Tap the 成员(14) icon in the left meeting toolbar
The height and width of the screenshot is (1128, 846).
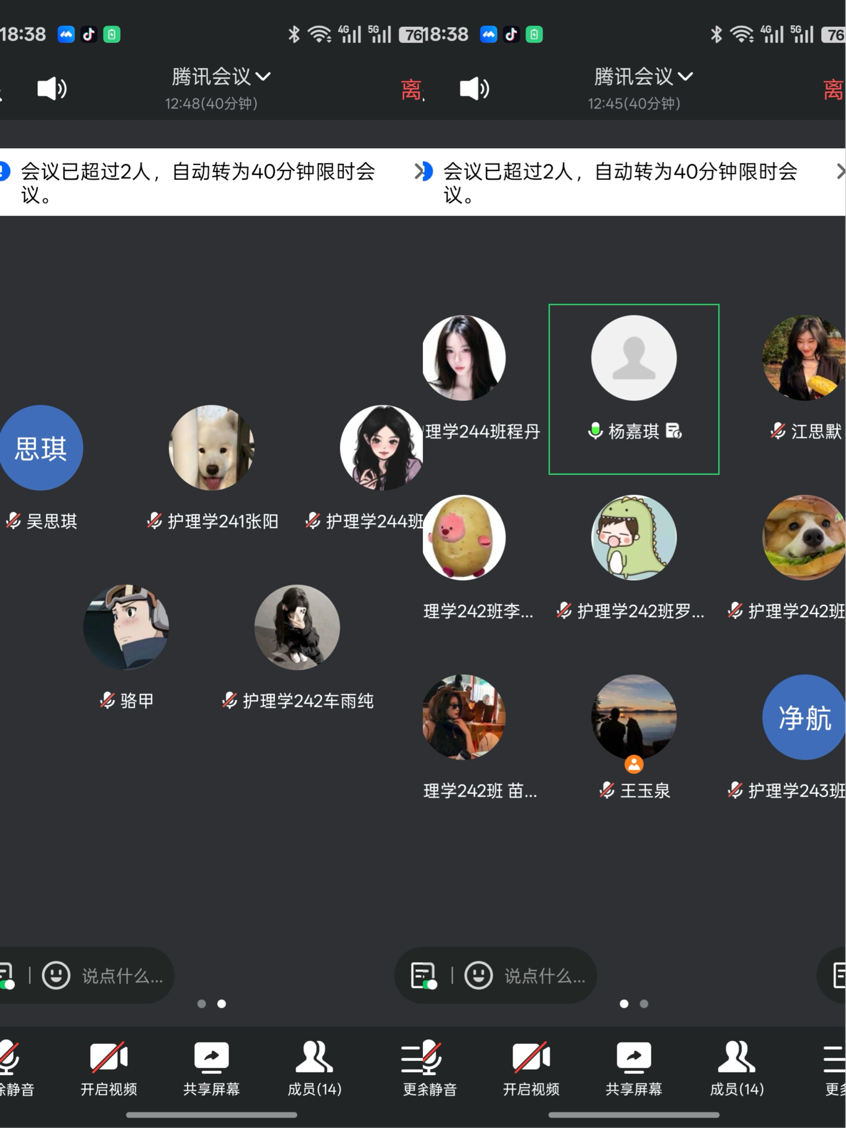[x=314, y=1068]
